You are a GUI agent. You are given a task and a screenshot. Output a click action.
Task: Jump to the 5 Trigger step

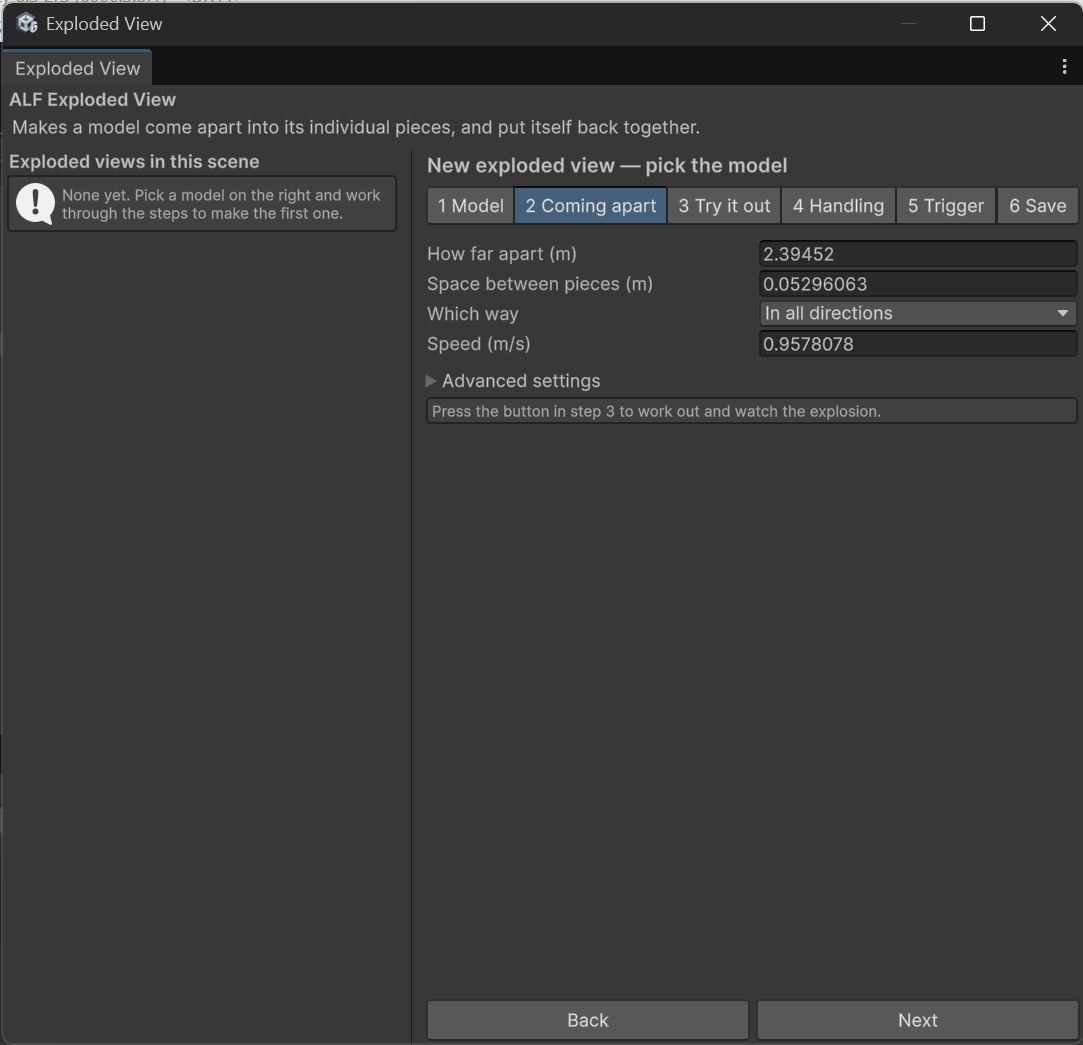click(946, 206)
